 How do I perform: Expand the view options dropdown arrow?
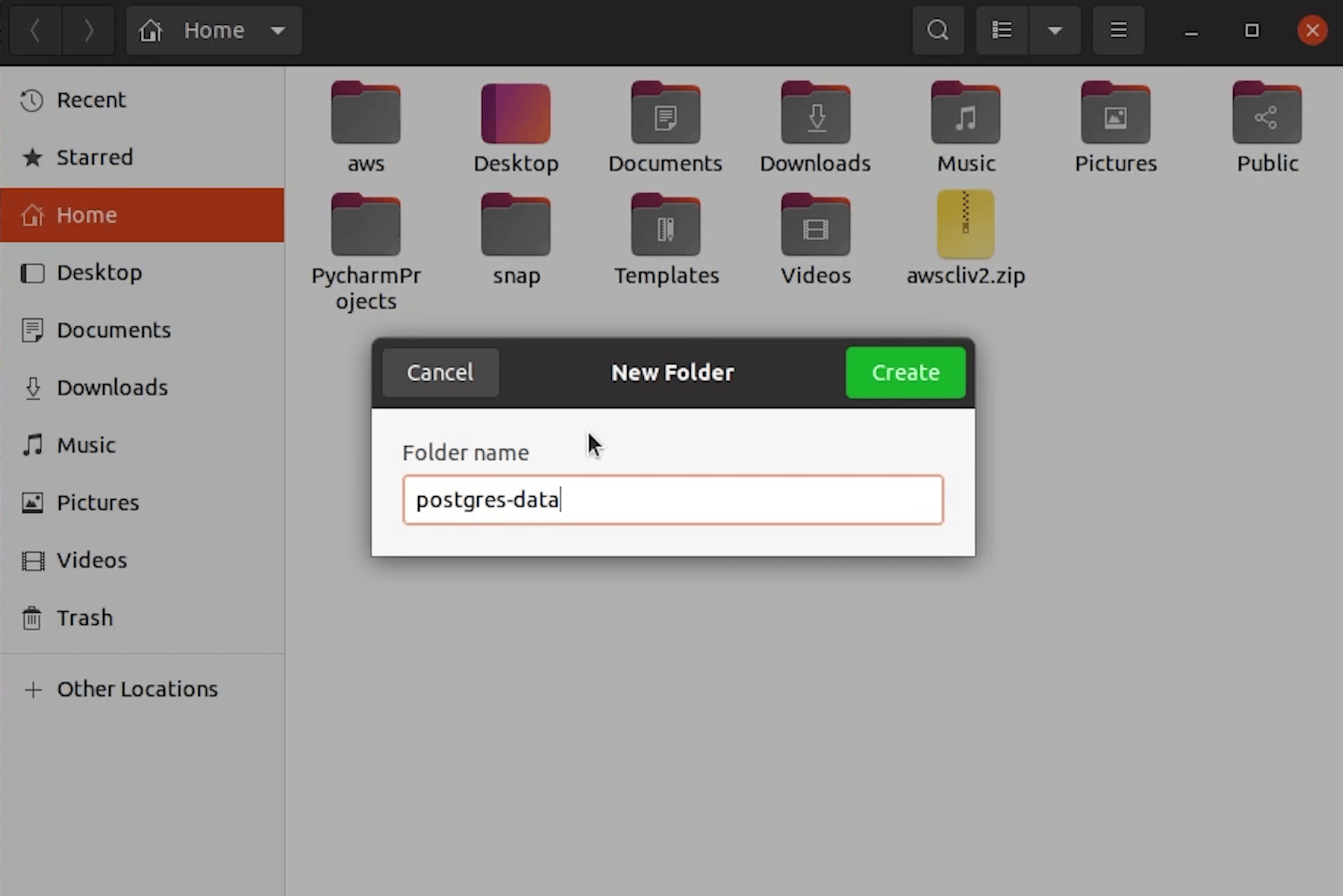click(x=1054, y=30)
